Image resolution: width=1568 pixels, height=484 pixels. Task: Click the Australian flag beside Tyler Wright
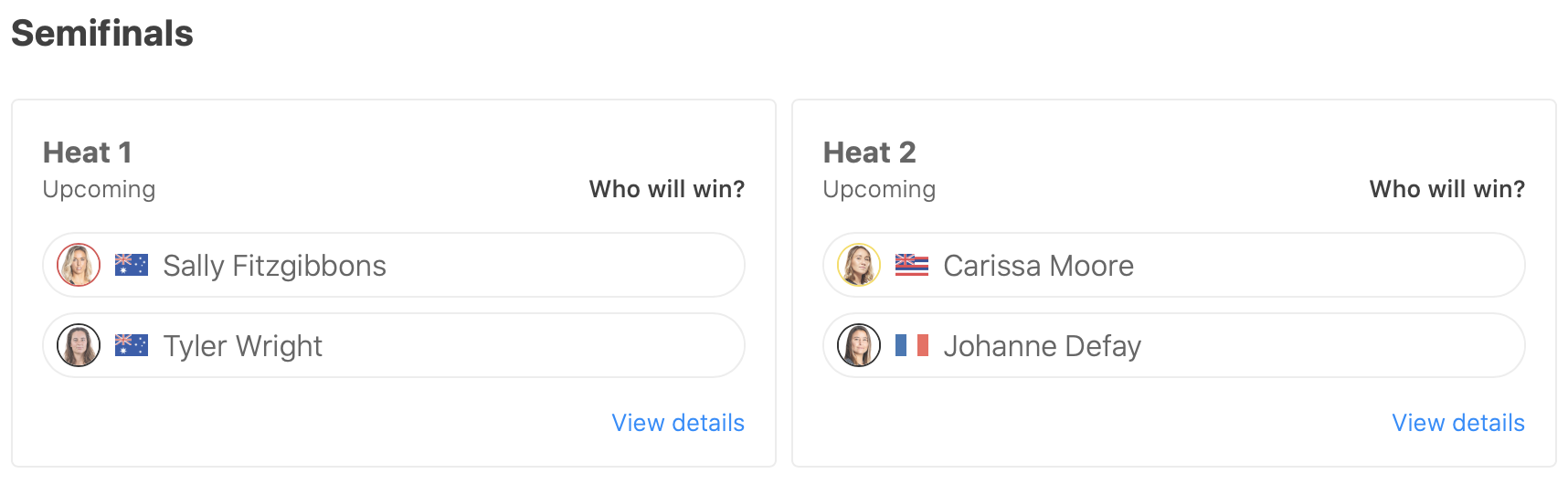pyautogui.click(x=132, y=345)
